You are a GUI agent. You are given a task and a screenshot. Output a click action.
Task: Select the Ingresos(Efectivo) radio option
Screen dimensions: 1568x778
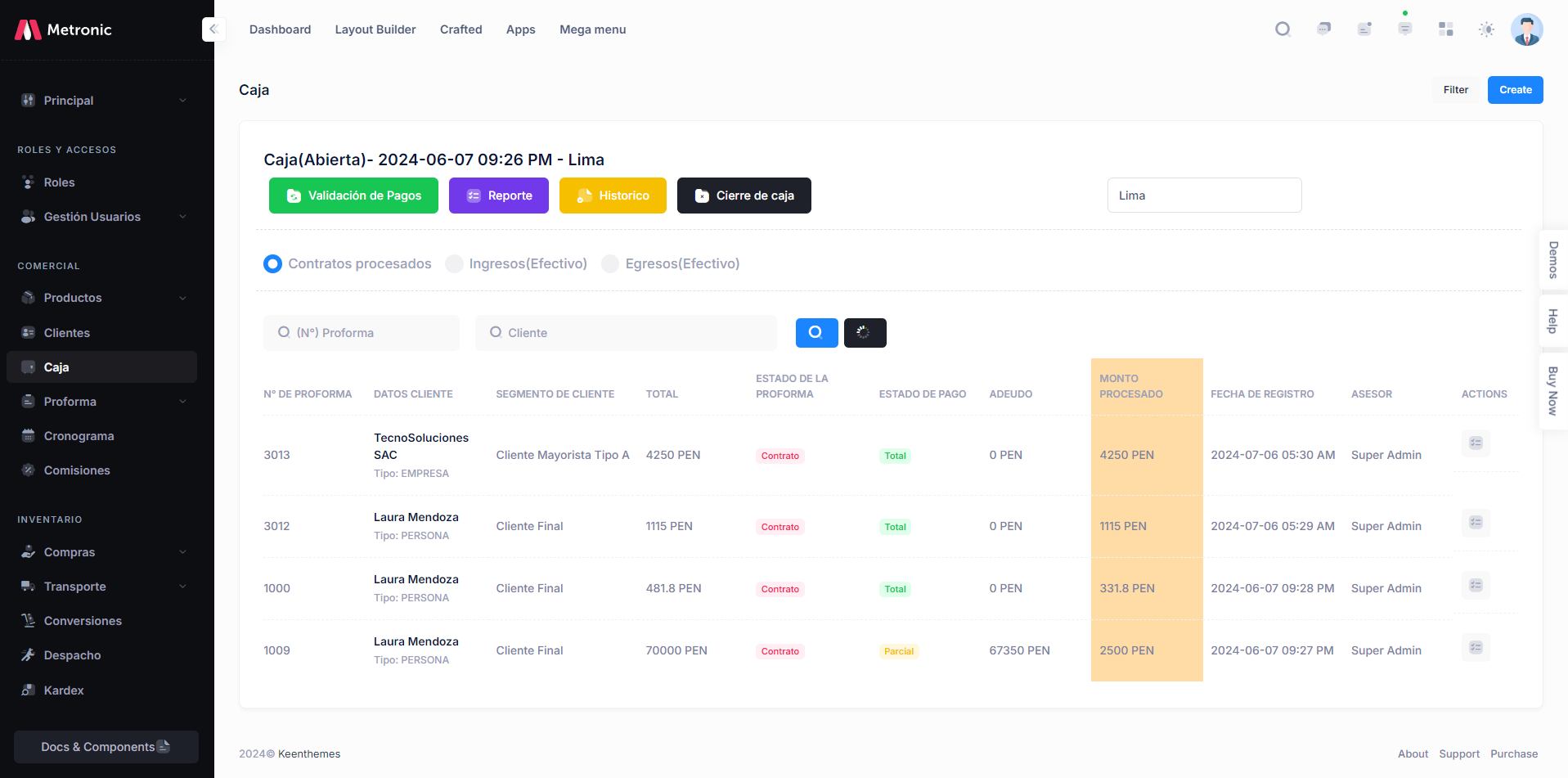coord(455,263)
